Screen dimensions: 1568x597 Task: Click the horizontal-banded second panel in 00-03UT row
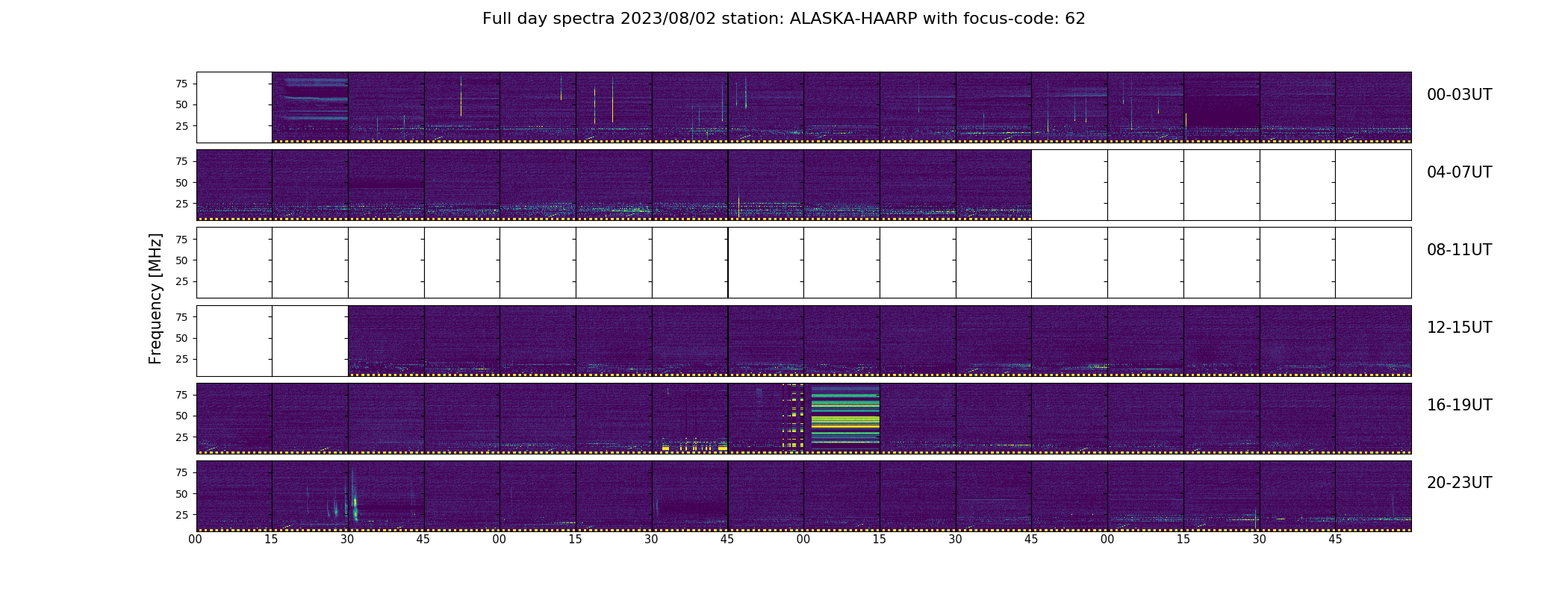pyautogui.click(x=311, y=107)
